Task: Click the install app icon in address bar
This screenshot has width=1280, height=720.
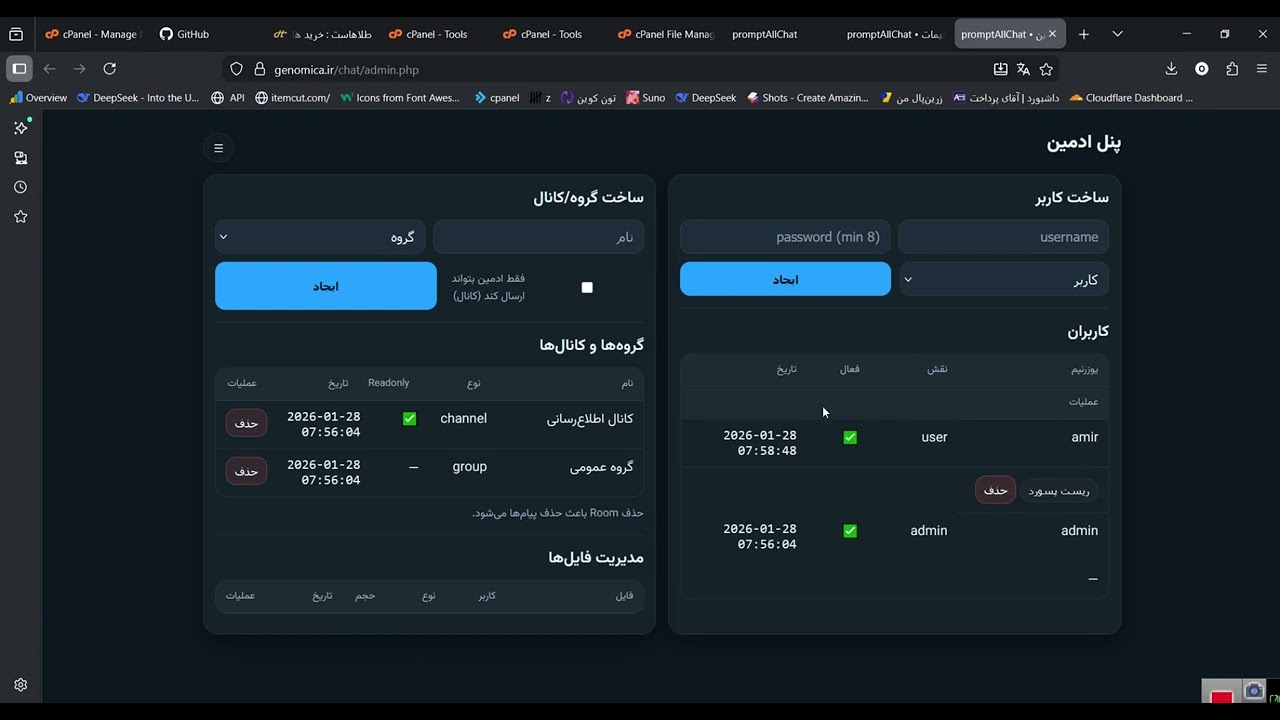Action: (1000, 69)
